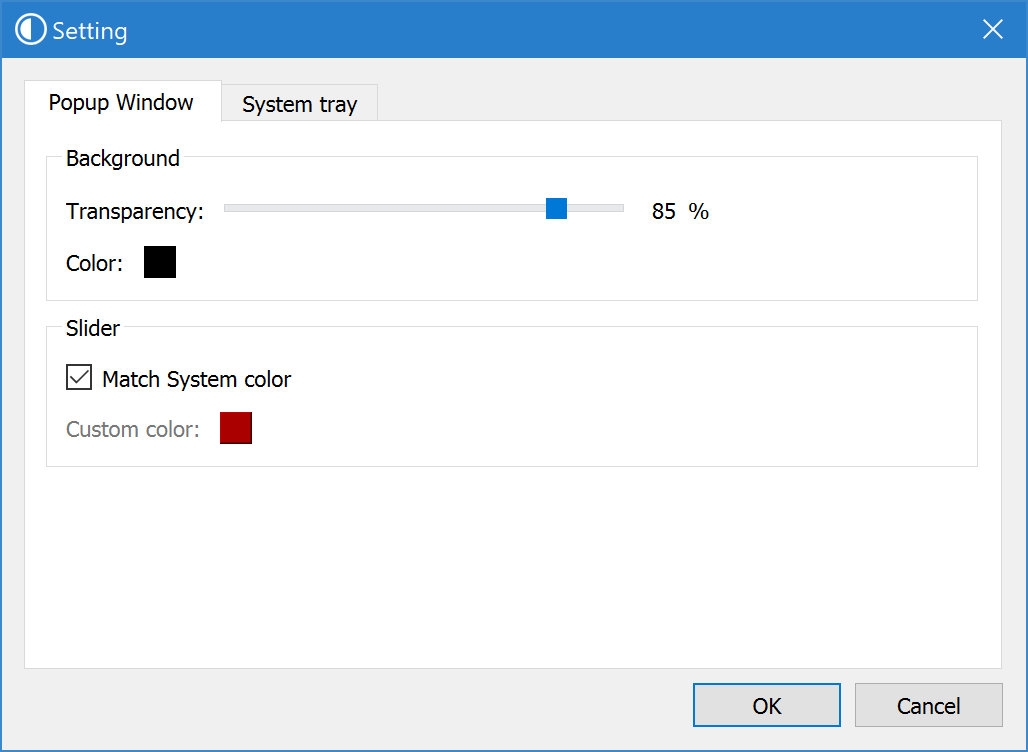The height and width of the screenshot is (752, 1028).
Task: Click the "Match System color" label text
Action: coord(197,380)
